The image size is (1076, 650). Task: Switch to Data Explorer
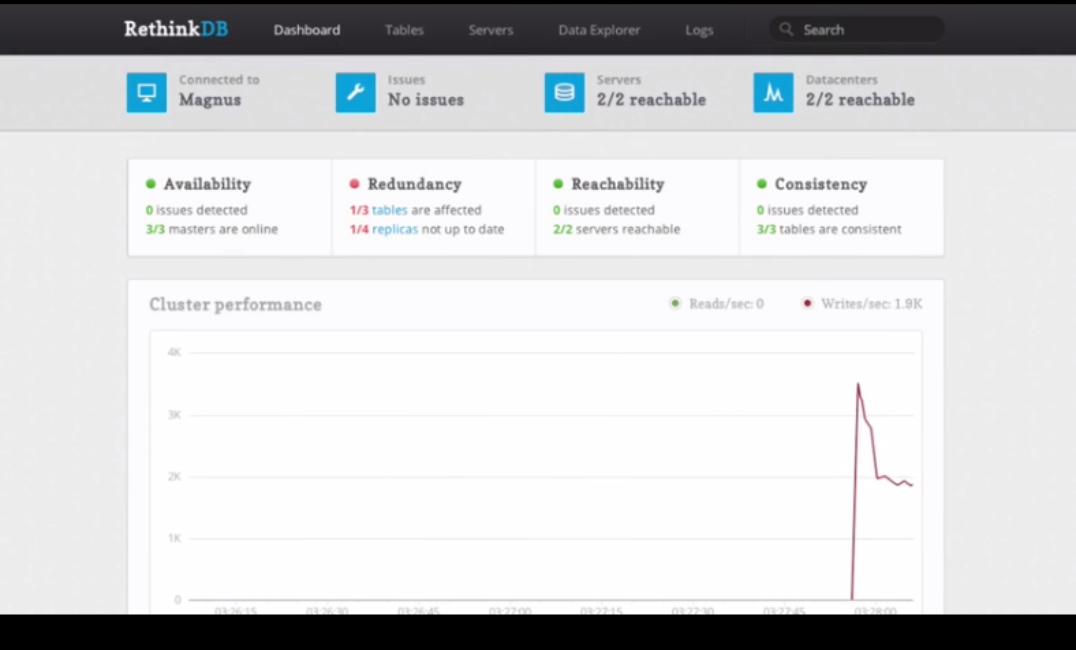tap(599, 30)
